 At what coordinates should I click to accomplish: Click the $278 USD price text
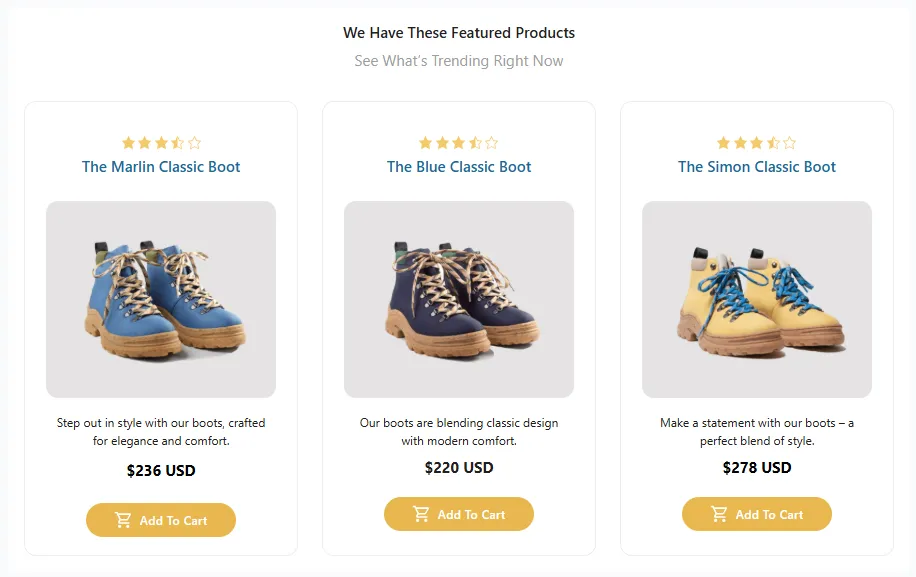coord(757,467)
